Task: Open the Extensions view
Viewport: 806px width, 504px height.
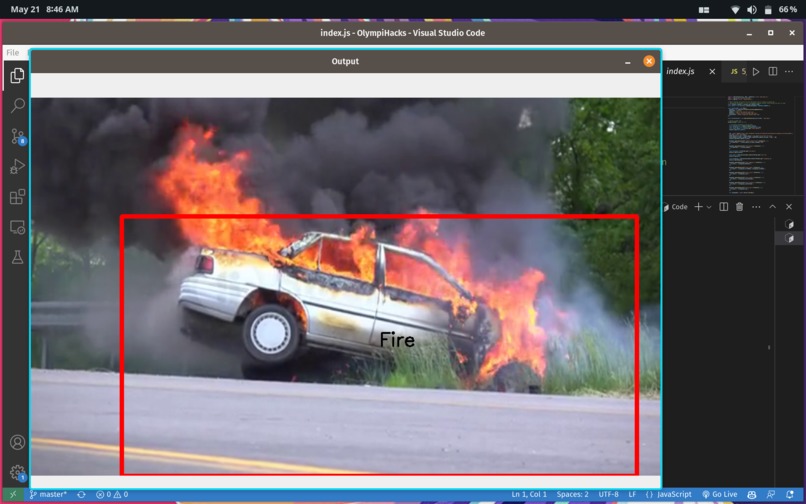Action: point(17,196)
